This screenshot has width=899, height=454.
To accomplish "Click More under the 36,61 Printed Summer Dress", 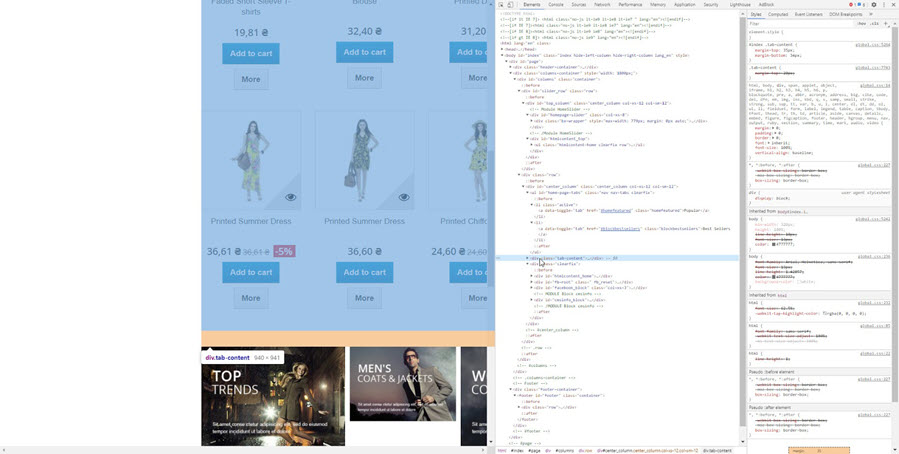I will click(251, 298).
